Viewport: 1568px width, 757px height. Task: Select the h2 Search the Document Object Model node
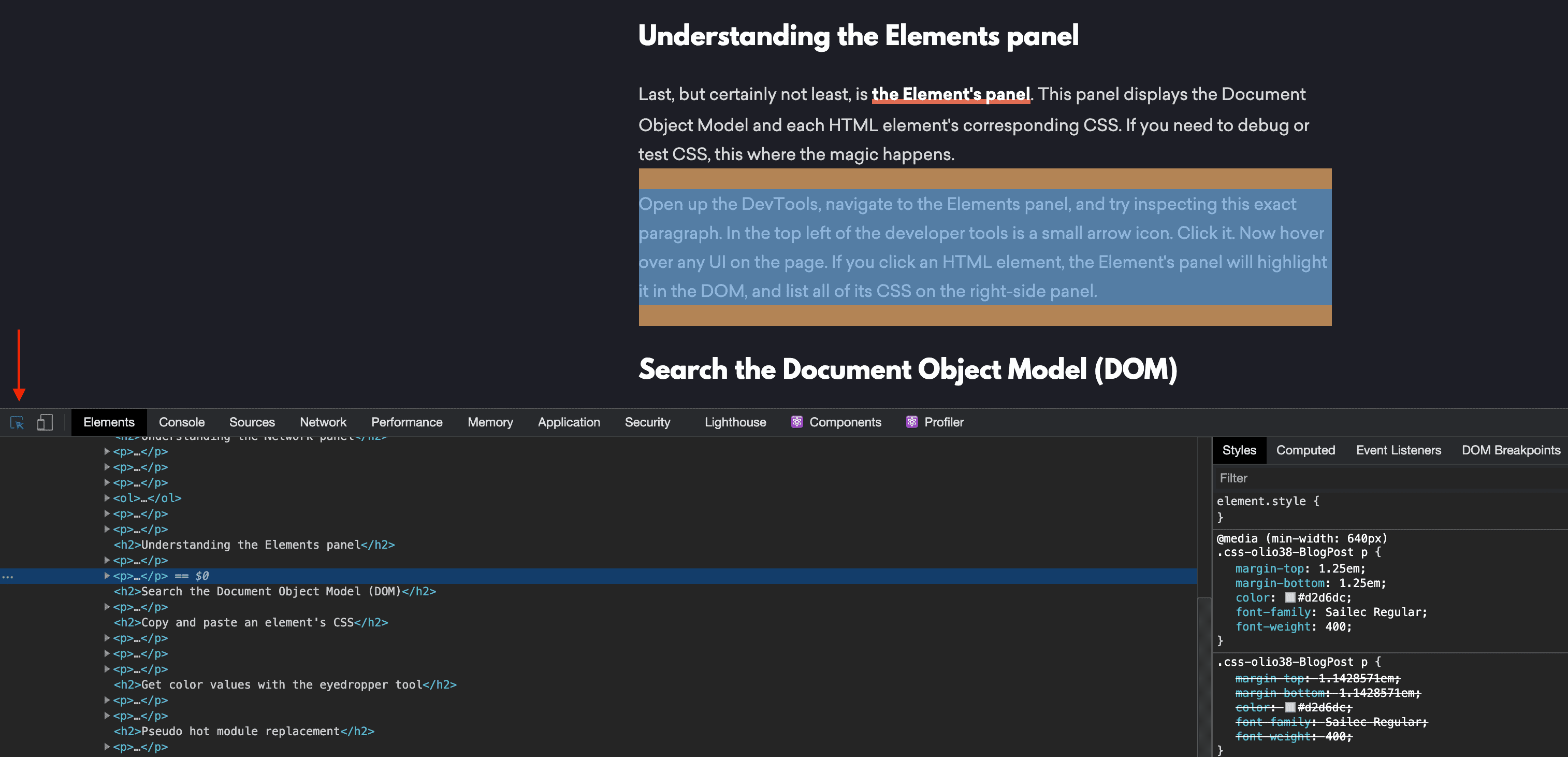(275, 591)
